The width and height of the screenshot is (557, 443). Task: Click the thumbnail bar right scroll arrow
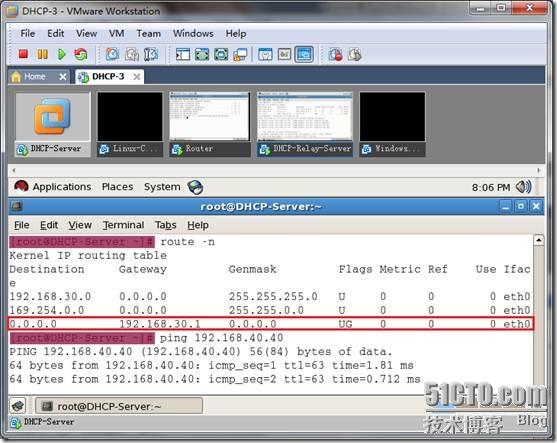tap(539, 170)
